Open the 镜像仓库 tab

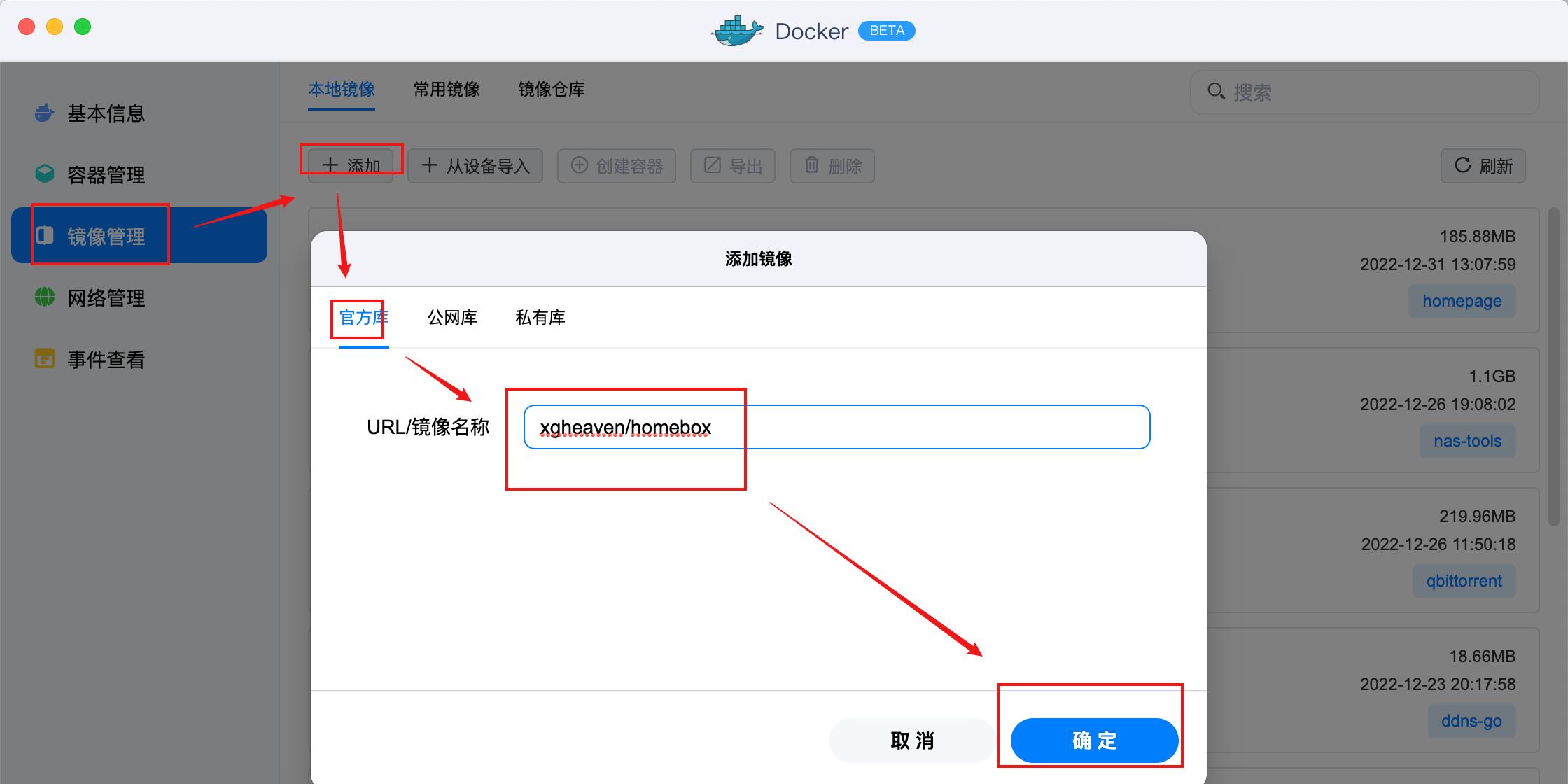551,90
